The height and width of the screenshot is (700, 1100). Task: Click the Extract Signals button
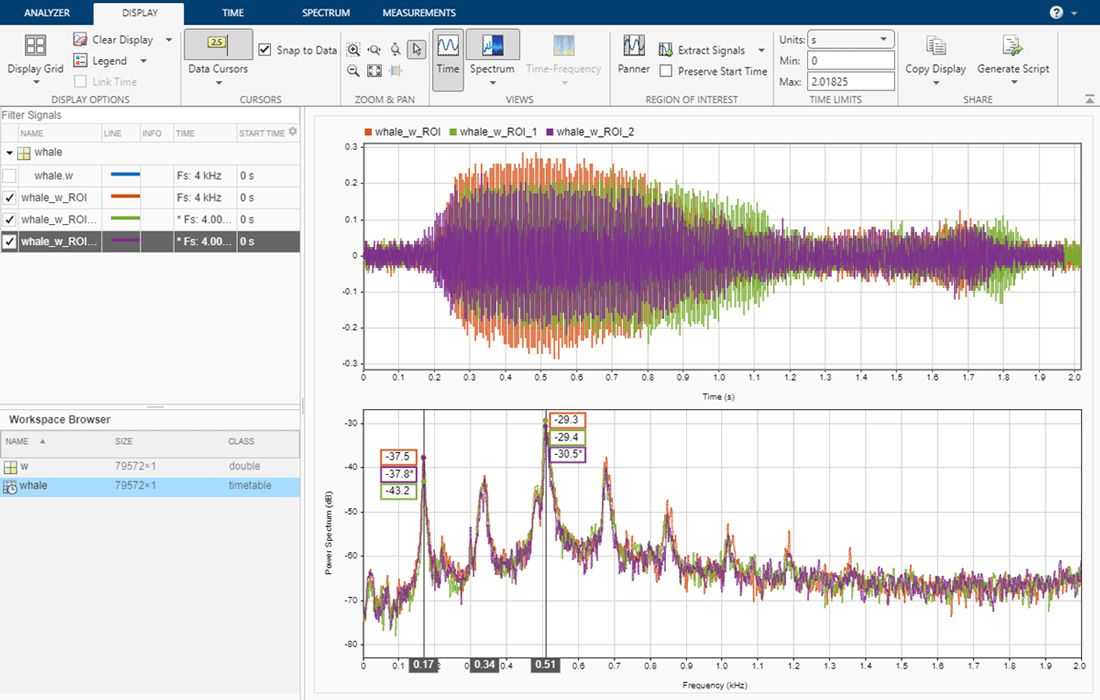click(710, 50)
